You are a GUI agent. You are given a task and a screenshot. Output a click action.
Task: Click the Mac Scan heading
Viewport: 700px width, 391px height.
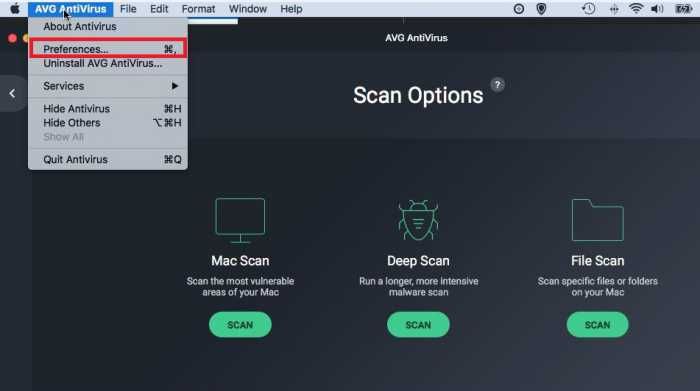(240, 261)
